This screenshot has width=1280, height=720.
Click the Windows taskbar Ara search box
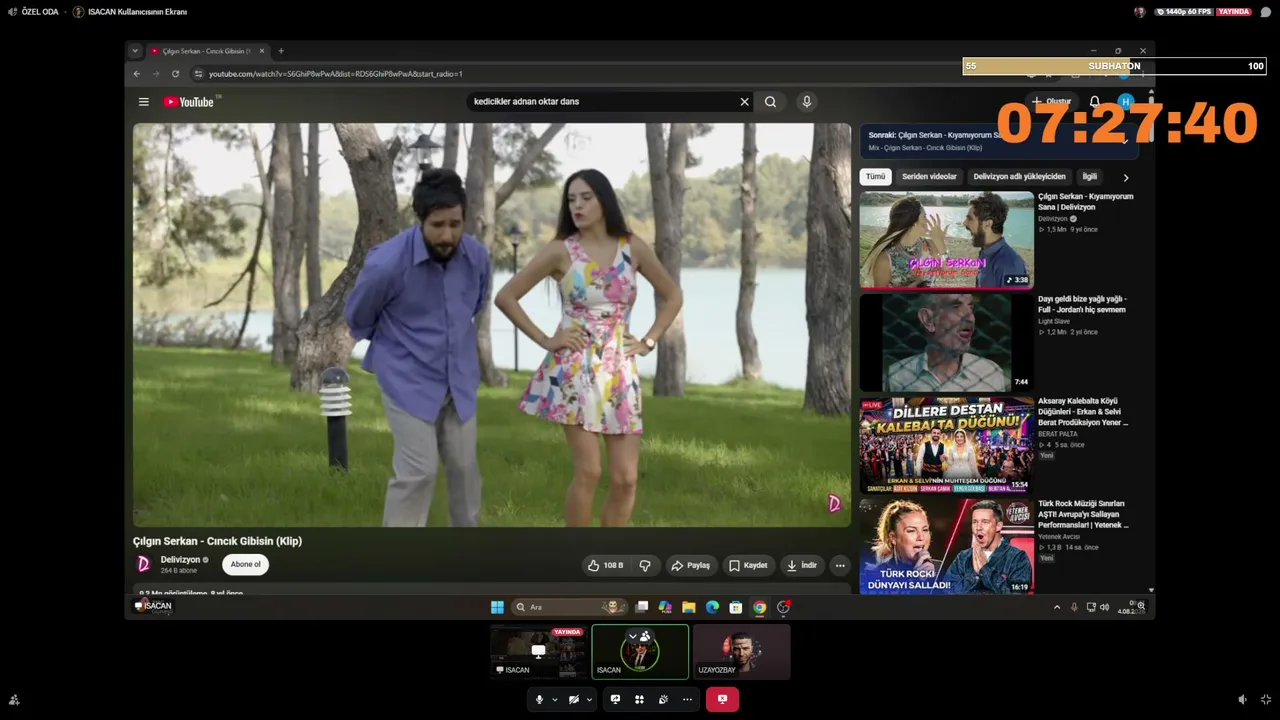[x=569, y=607]
